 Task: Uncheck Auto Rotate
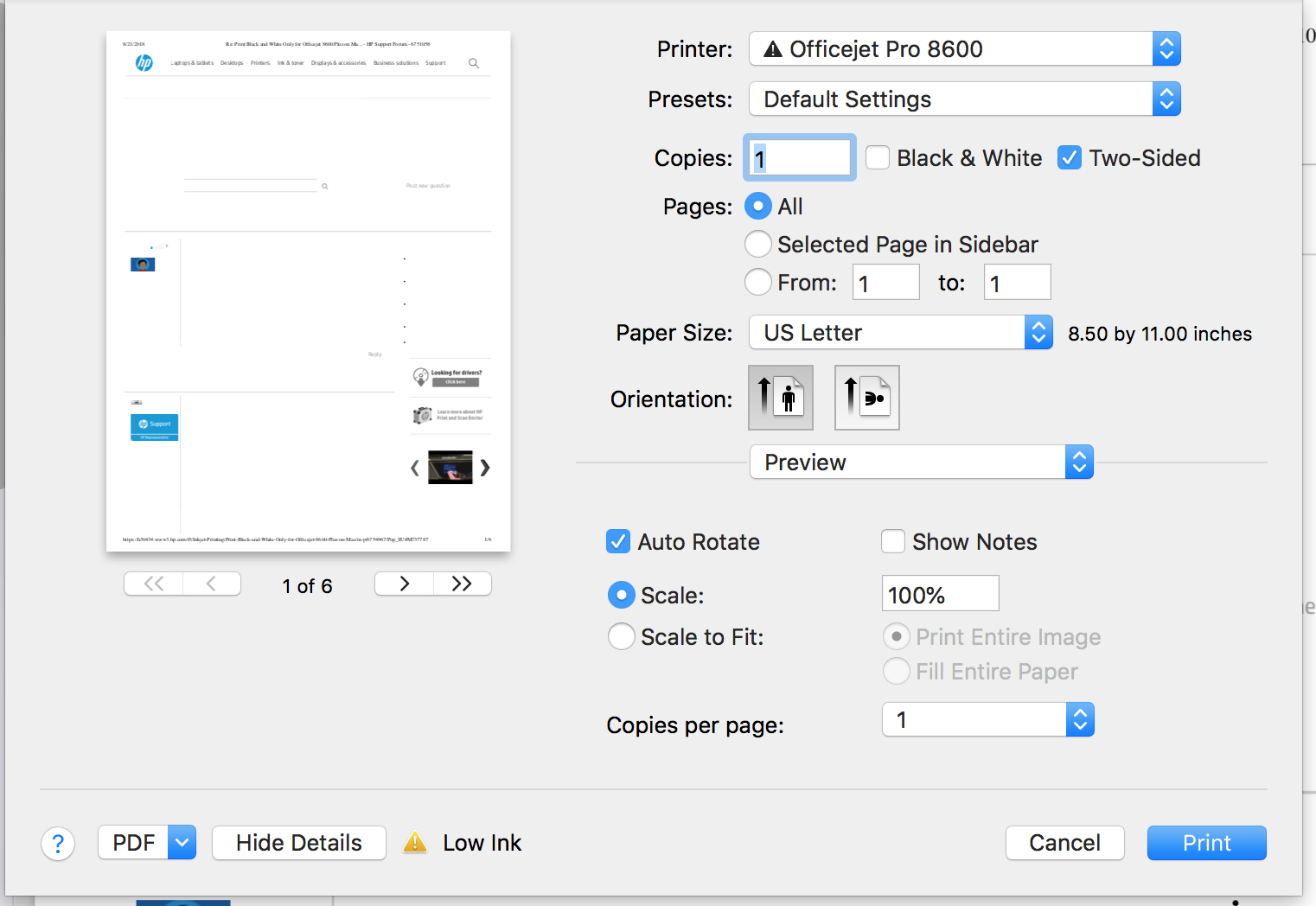tap(618, 541)
